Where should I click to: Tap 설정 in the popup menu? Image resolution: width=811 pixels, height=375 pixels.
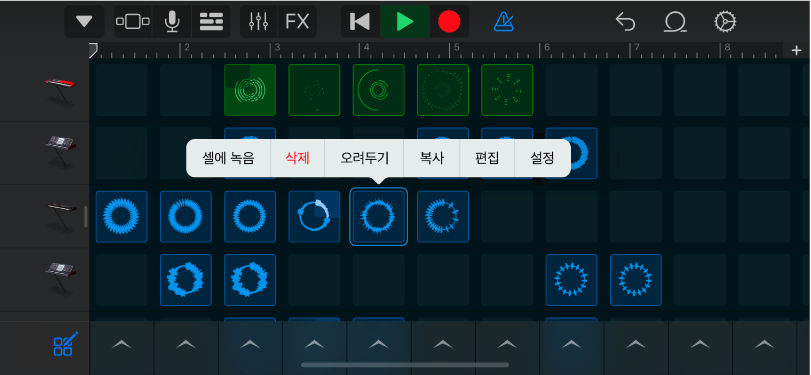542,158
